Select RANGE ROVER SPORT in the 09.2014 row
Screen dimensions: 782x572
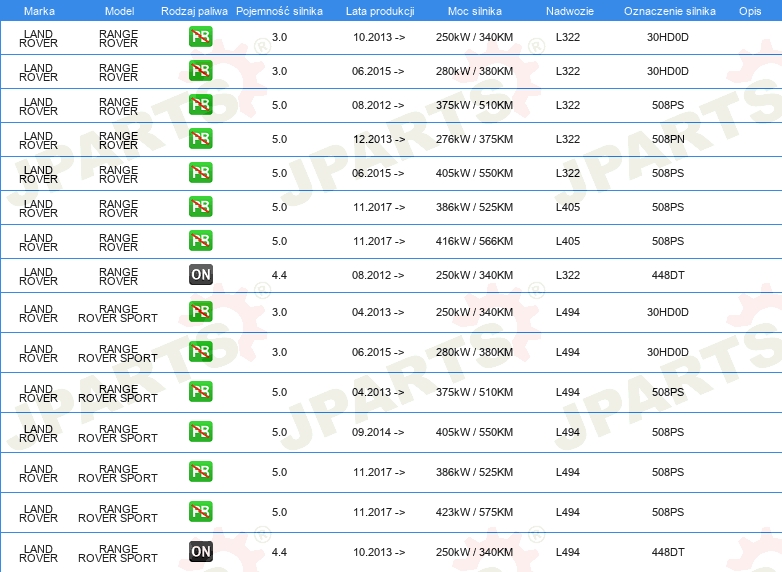point(118,433)
